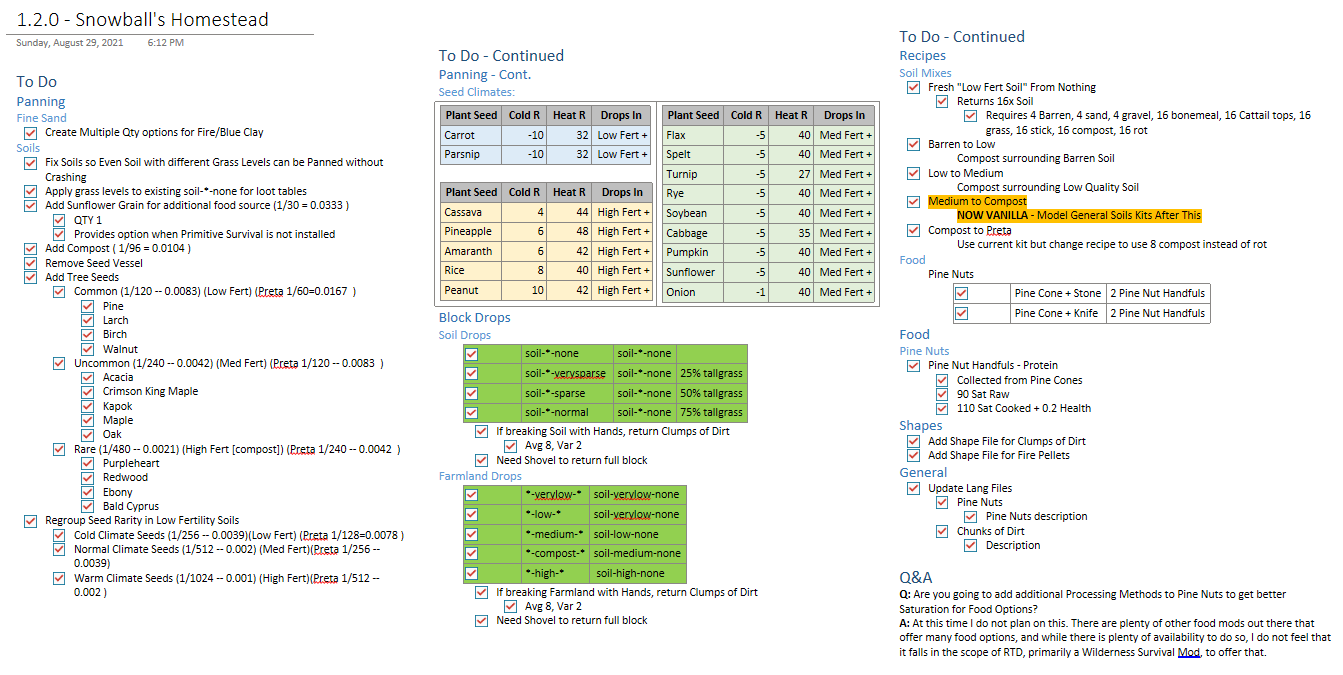Uncheck 'Regroup Seed Rarity in Low Fertility Soils'
1343x675 pixels.
(31, 521)
